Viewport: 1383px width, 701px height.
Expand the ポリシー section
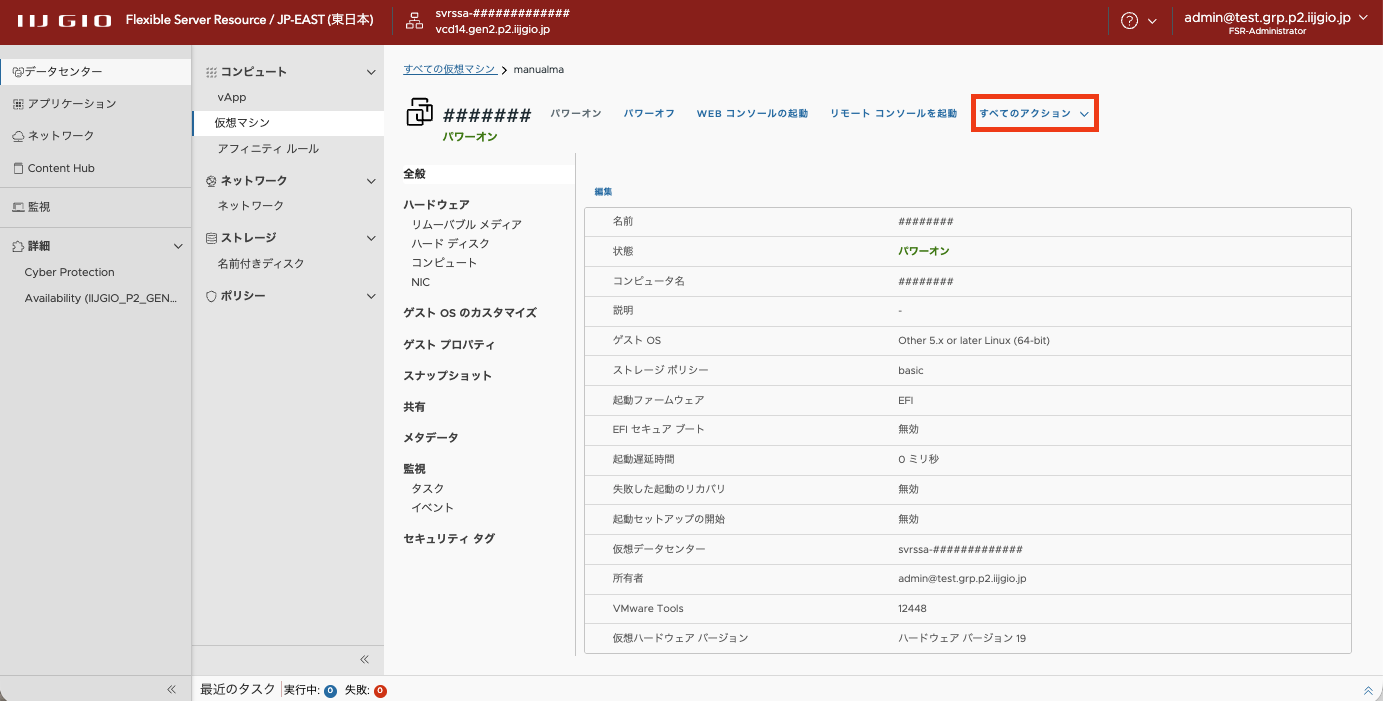[x=371, y=296]
